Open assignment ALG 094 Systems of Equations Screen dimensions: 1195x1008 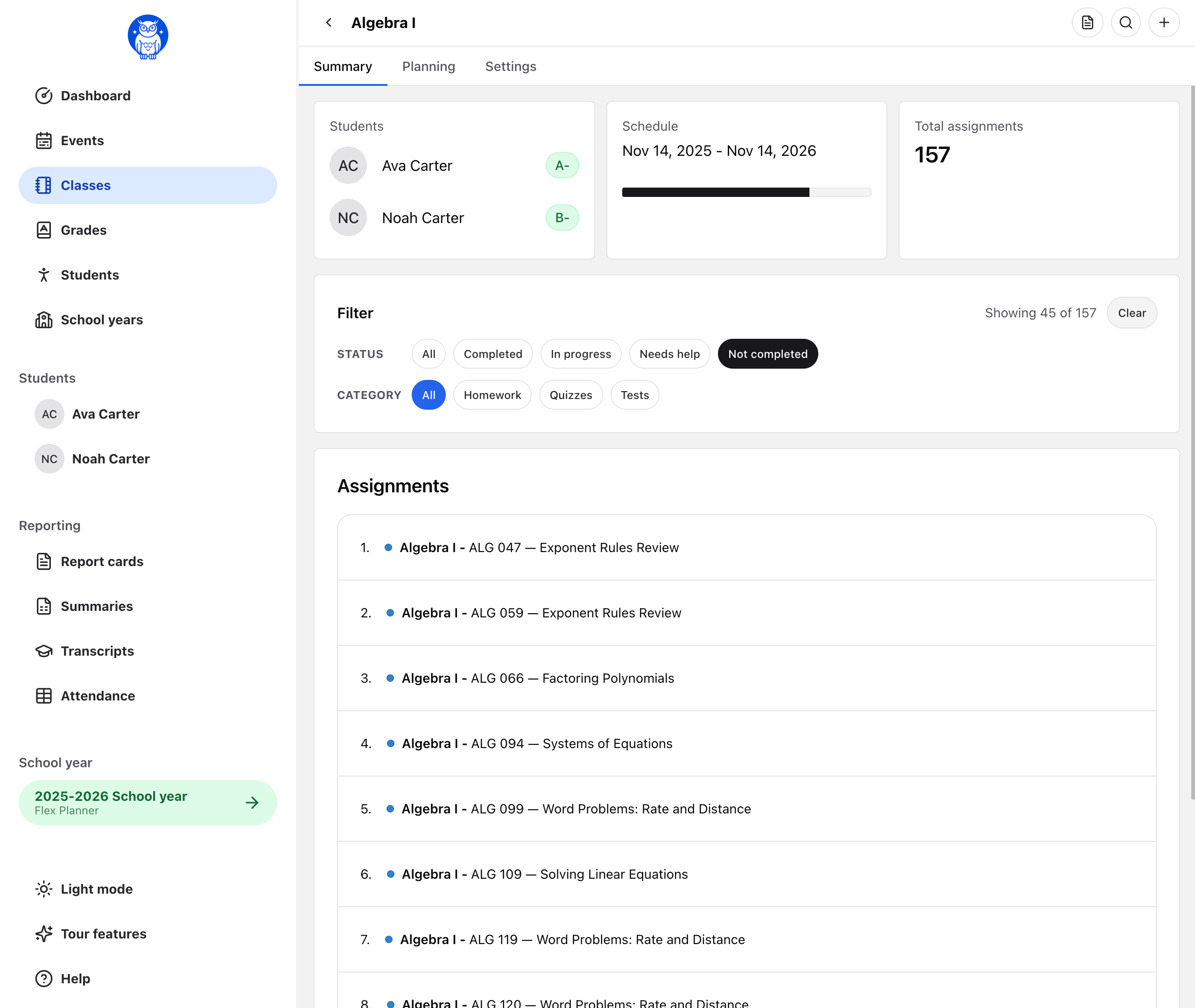pos(746,743)
